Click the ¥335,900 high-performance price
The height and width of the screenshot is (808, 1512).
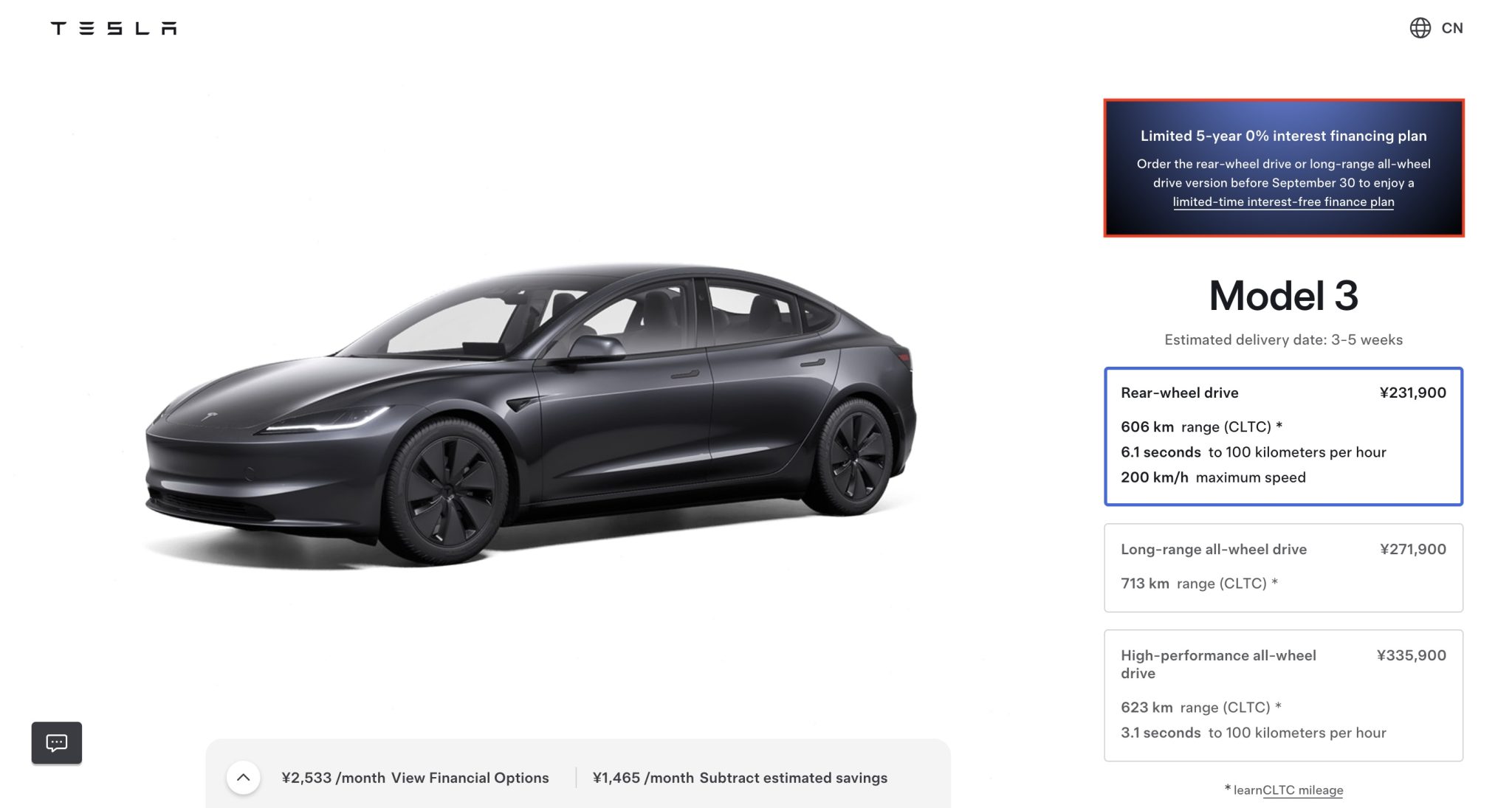pos(1411,655)
